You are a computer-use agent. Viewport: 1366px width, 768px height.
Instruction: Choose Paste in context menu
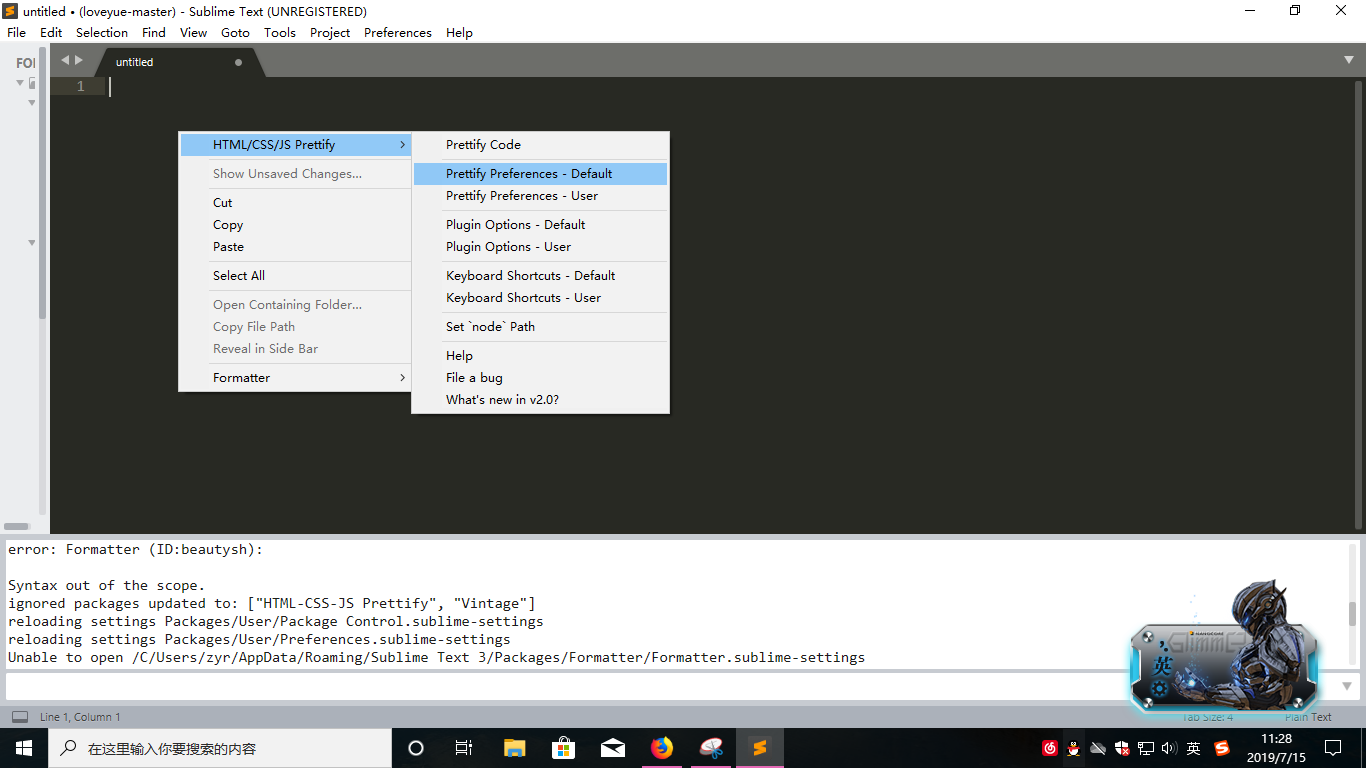pyautogui.click(x=296, y=247)
